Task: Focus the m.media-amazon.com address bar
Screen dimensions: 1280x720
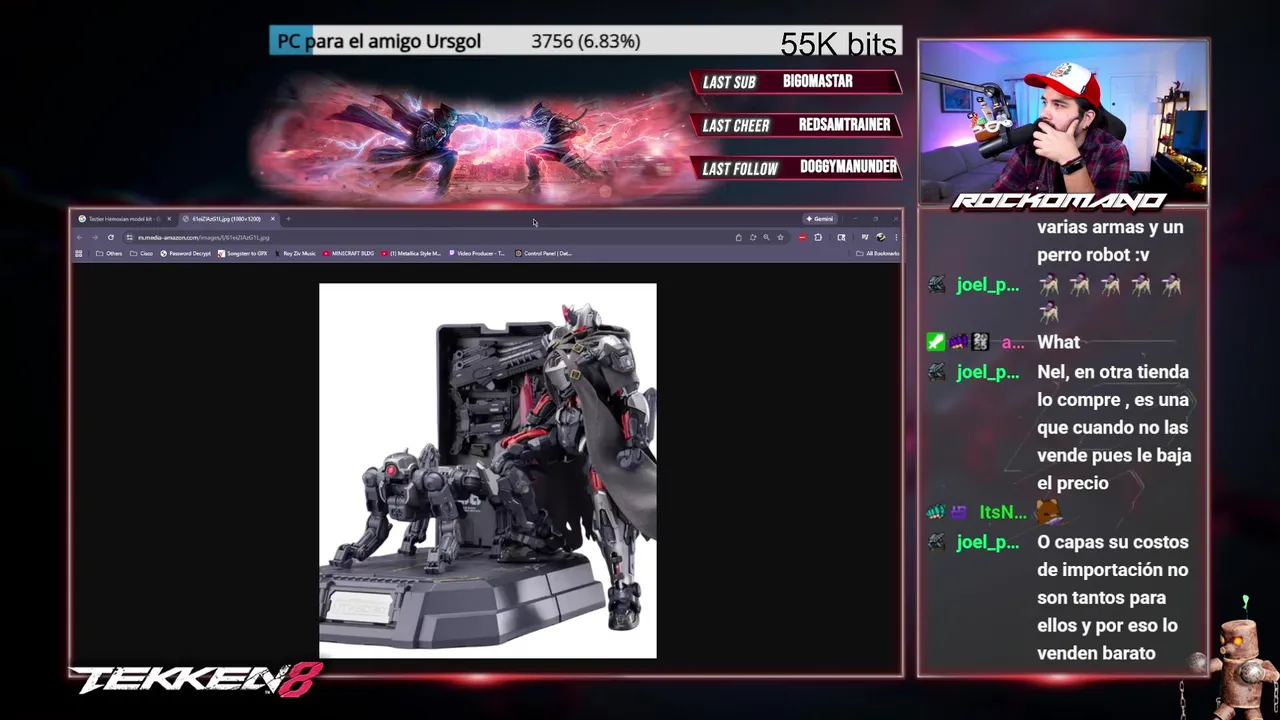Action: 430,237
